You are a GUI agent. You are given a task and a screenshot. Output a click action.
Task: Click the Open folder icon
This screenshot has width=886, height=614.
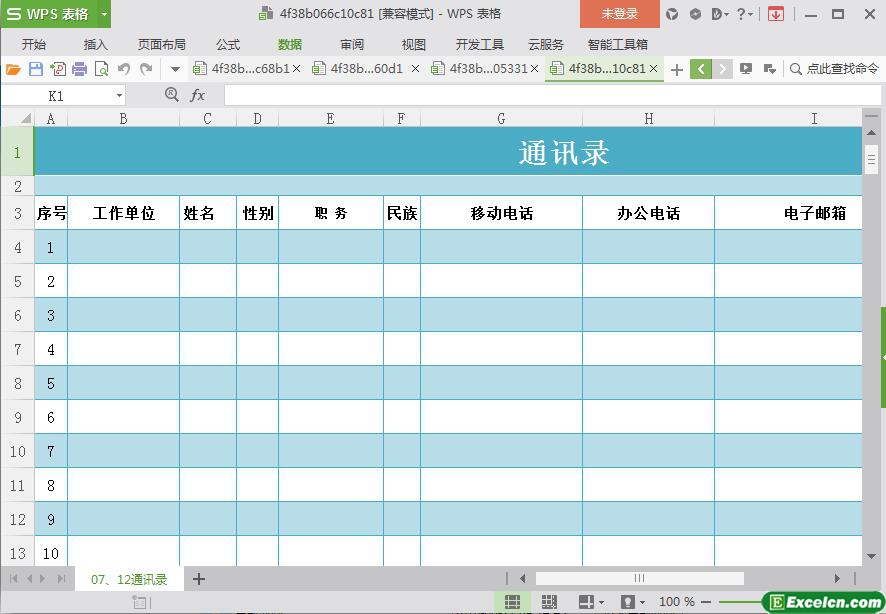13,69
